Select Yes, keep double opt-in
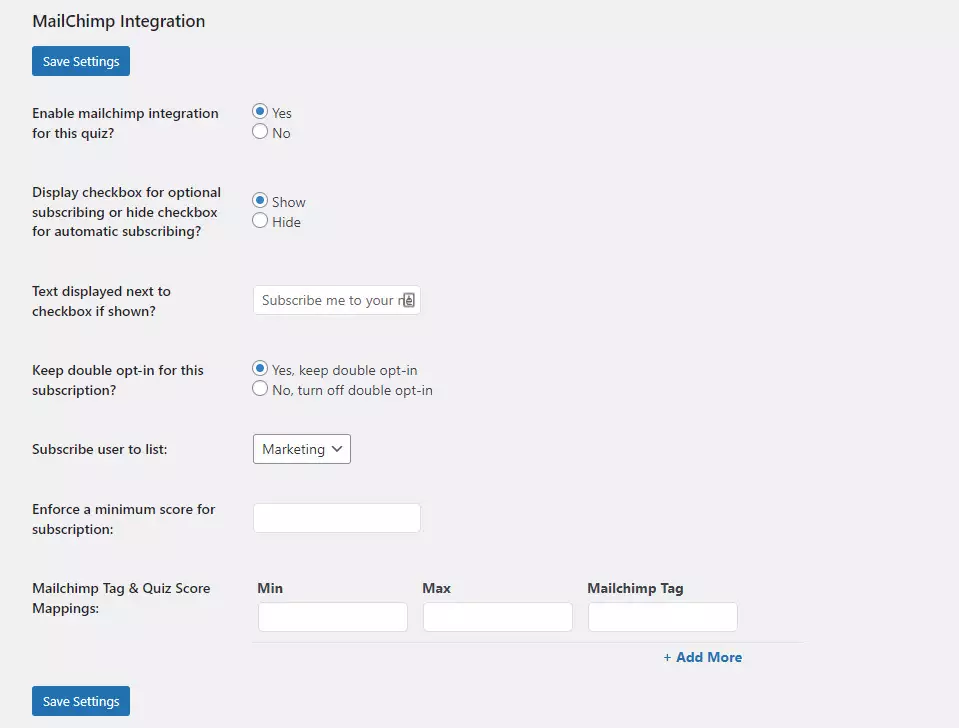The width and height of the screenshot is (959, 728). point(260,369)
